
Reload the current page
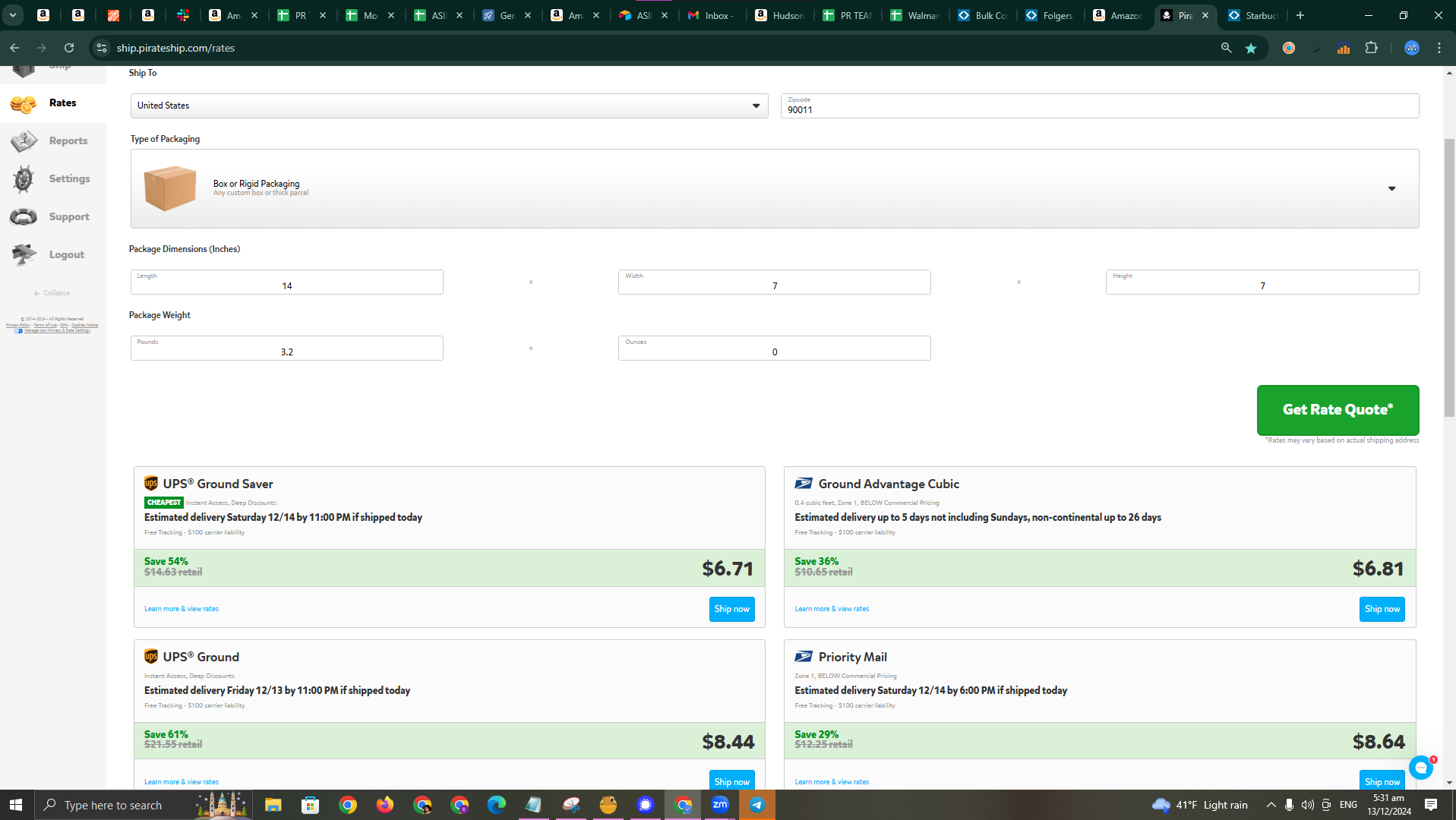pyautogui.click(x=69, y=48)
